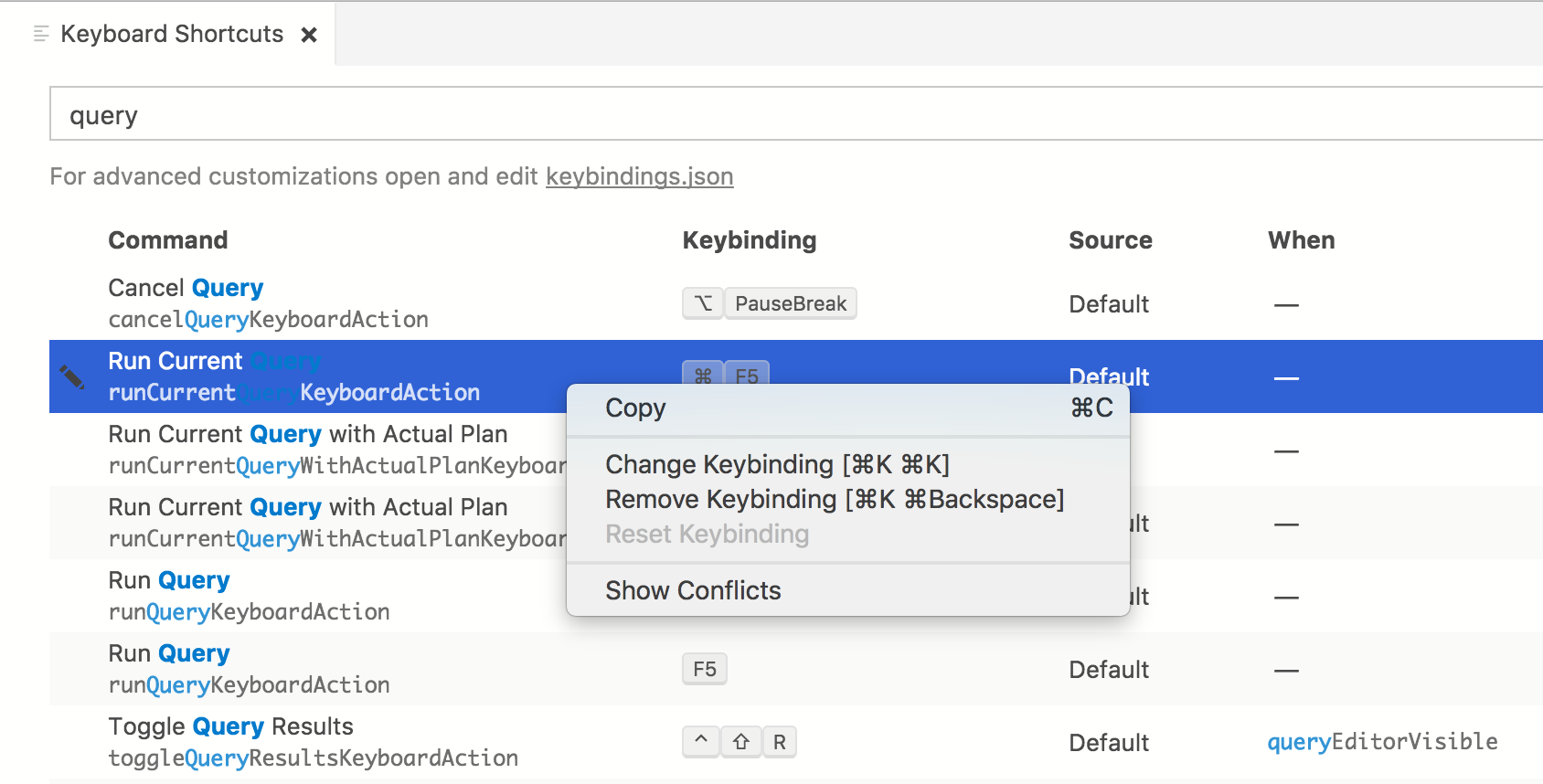
Task: Click the Source column header
Action: (x=1111, y=240)
